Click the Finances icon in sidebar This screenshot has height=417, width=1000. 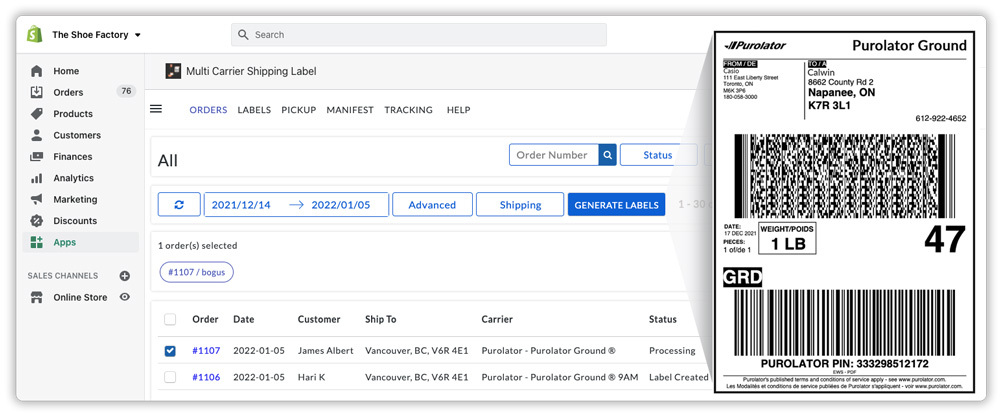point(36,156)
